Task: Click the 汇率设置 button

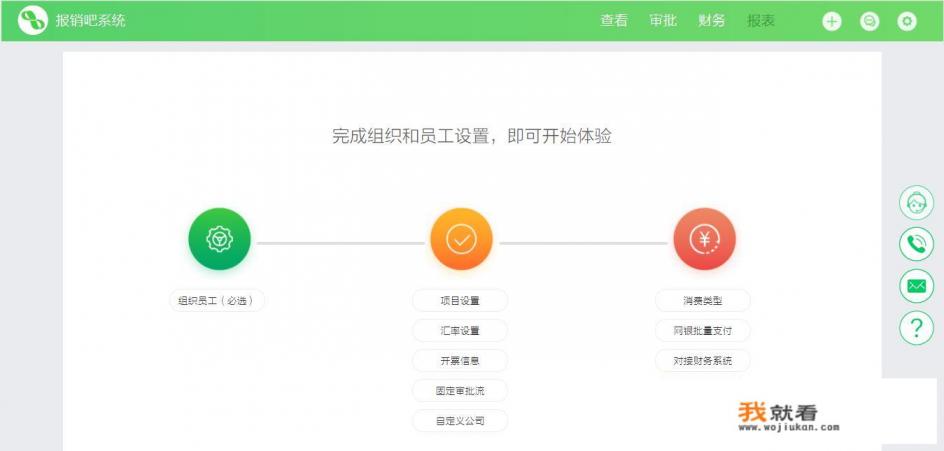Action: pos(460,331)
